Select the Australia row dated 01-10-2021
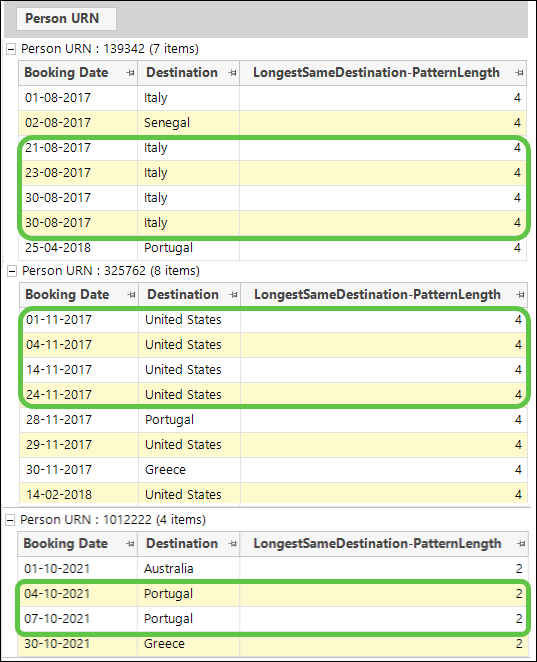This screenshot has height=662, width=537. click(x=273, y=569)
